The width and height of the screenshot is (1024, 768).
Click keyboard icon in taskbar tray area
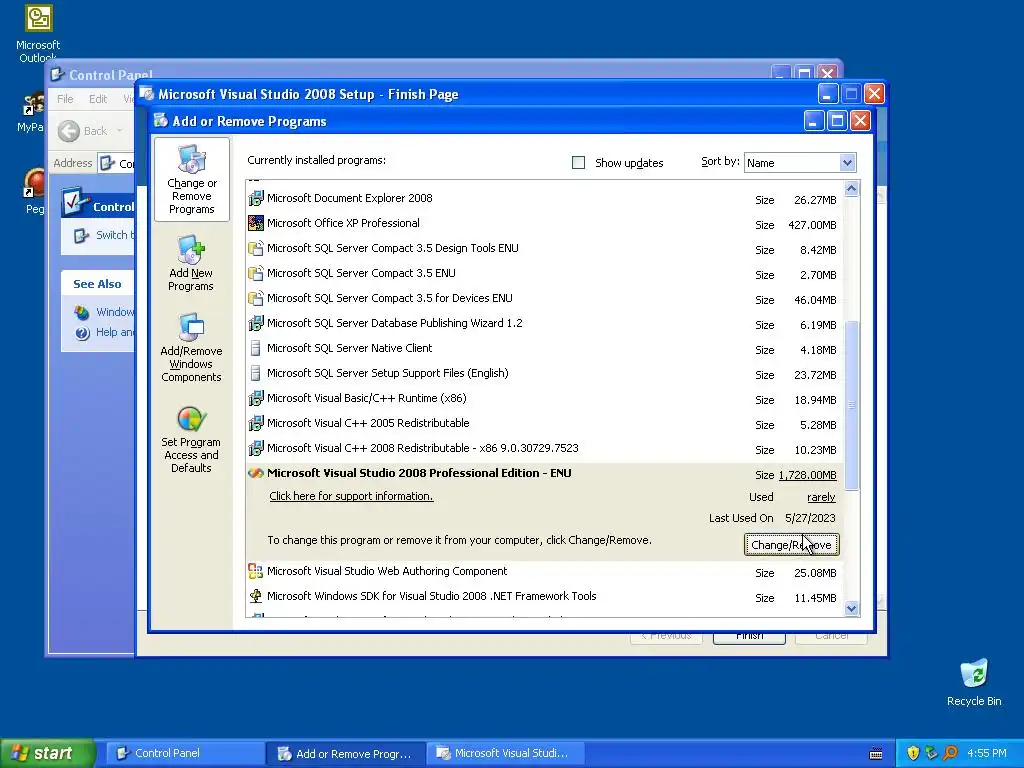[x=876, y=754]
